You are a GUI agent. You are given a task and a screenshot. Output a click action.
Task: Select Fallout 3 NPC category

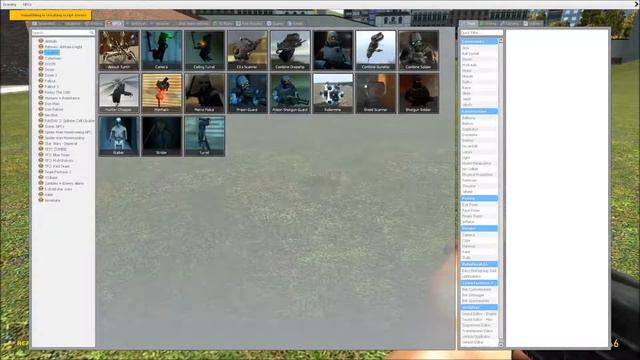point(51,87)
